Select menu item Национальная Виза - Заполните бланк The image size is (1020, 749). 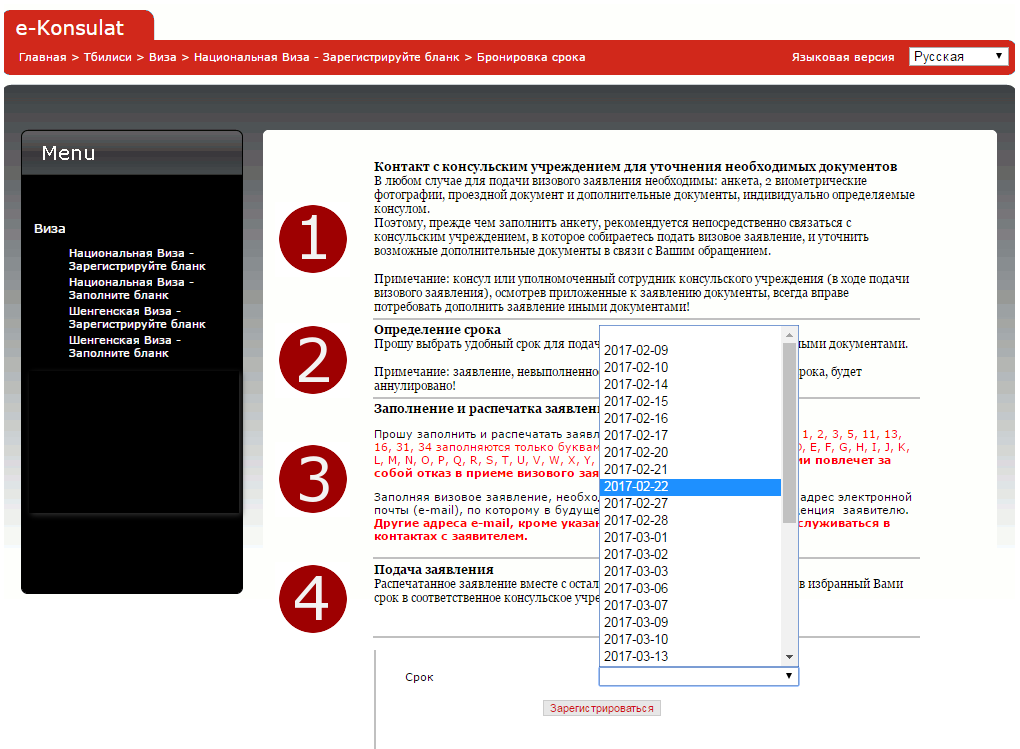point(131,288)
